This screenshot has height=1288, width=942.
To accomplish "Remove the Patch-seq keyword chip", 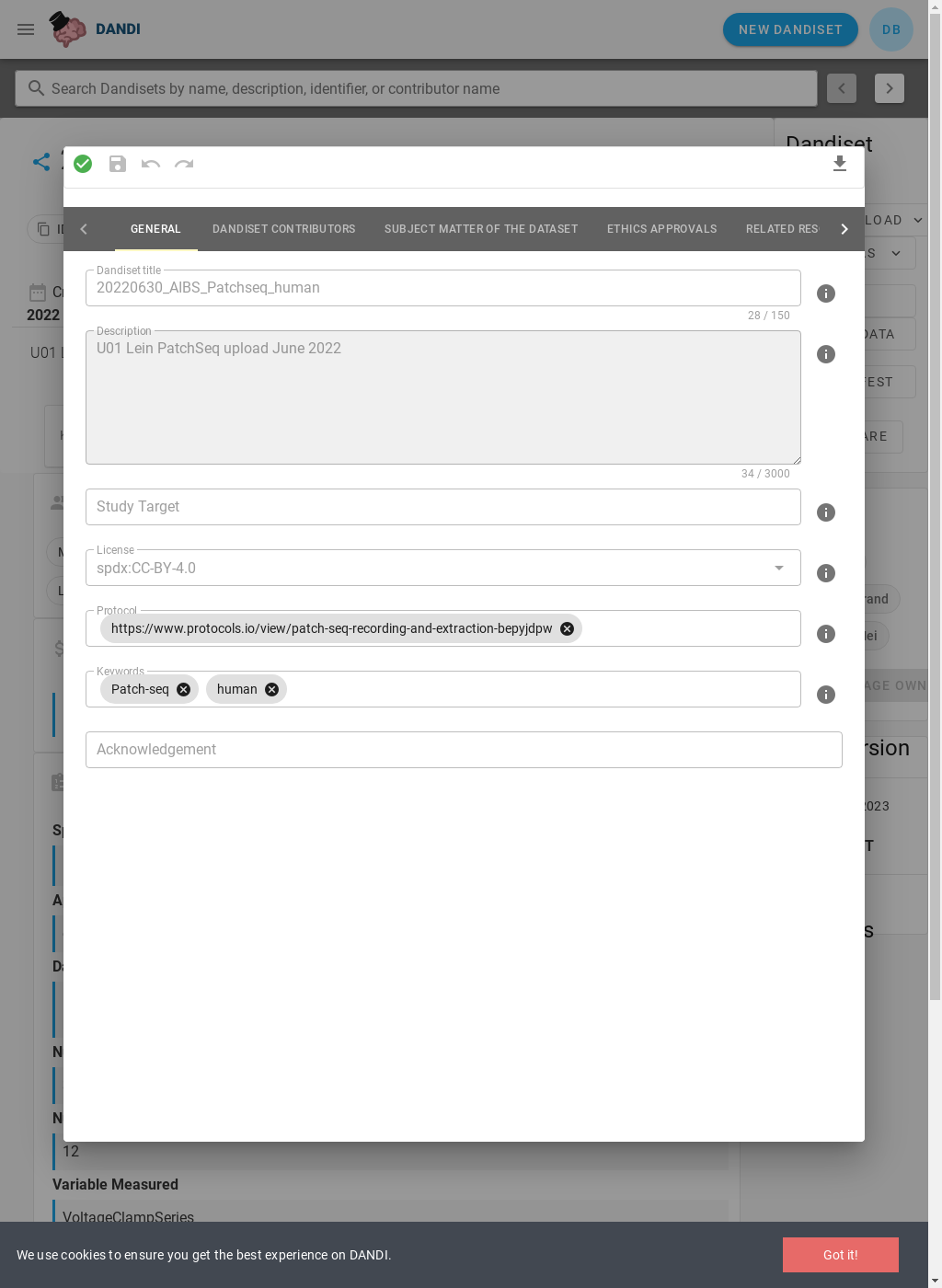I will click(x=184, y=689).
